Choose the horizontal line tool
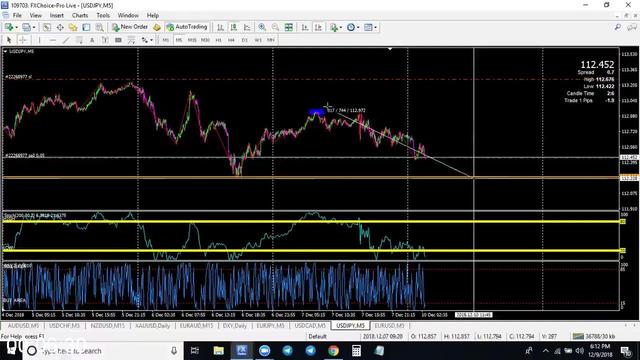The height and width of the screenshot is (360, 640). [x=53, y=40]
